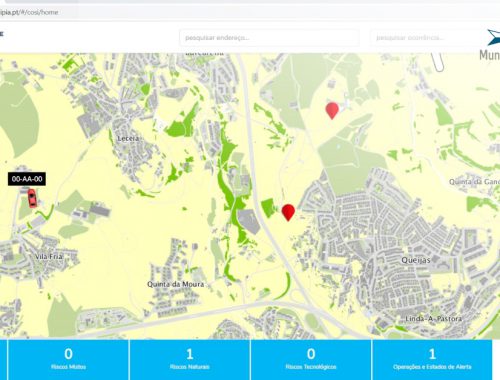
Task: Click the Quinta da Moura map label
Action: tap(176, 284)
